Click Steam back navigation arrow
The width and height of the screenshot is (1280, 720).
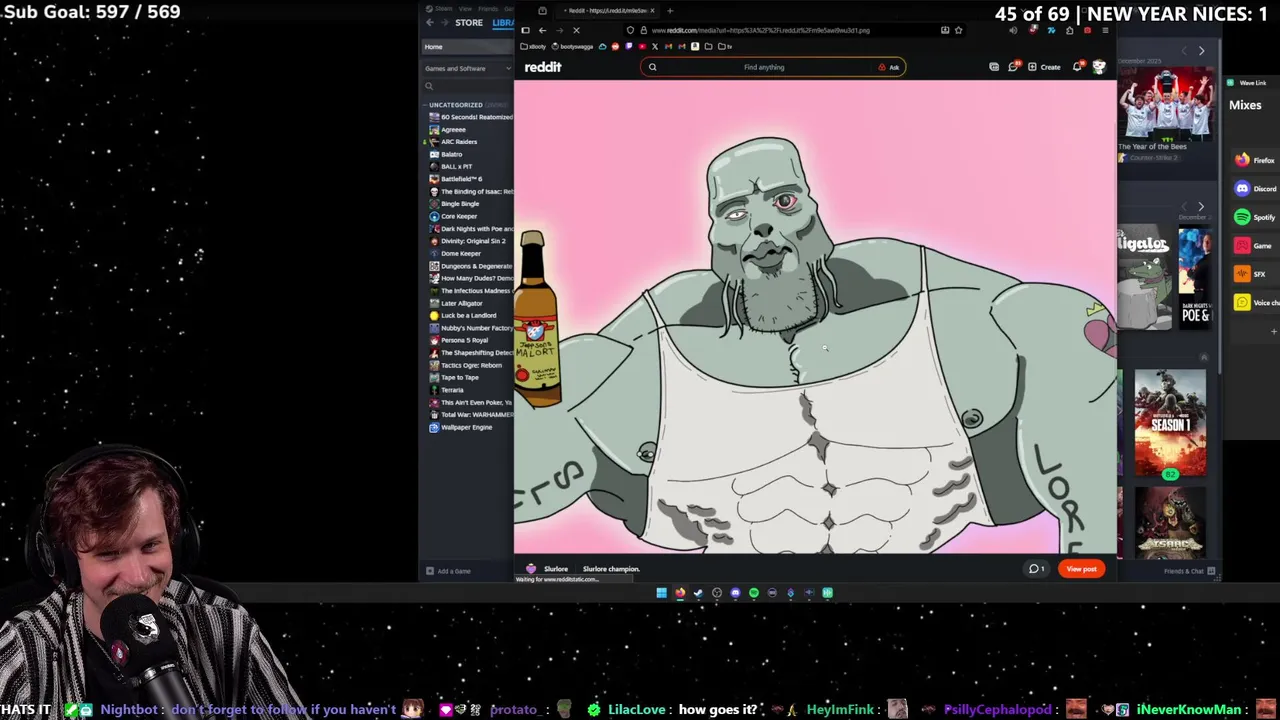click(x=430, y=23)
